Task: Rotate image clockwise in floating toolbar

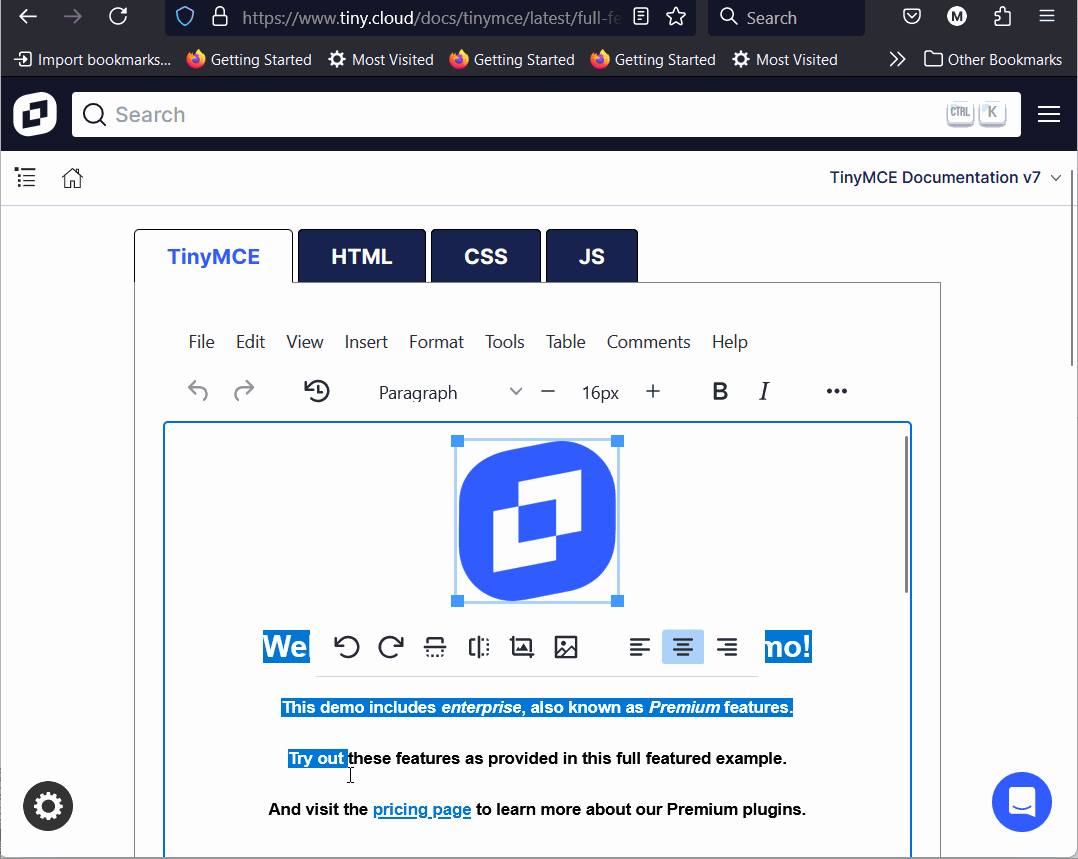Action: pos(390,647)
